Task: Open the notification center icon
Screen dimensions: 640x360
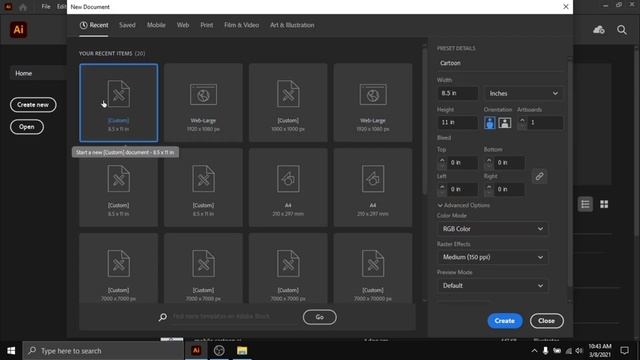Action: [624, 351]
